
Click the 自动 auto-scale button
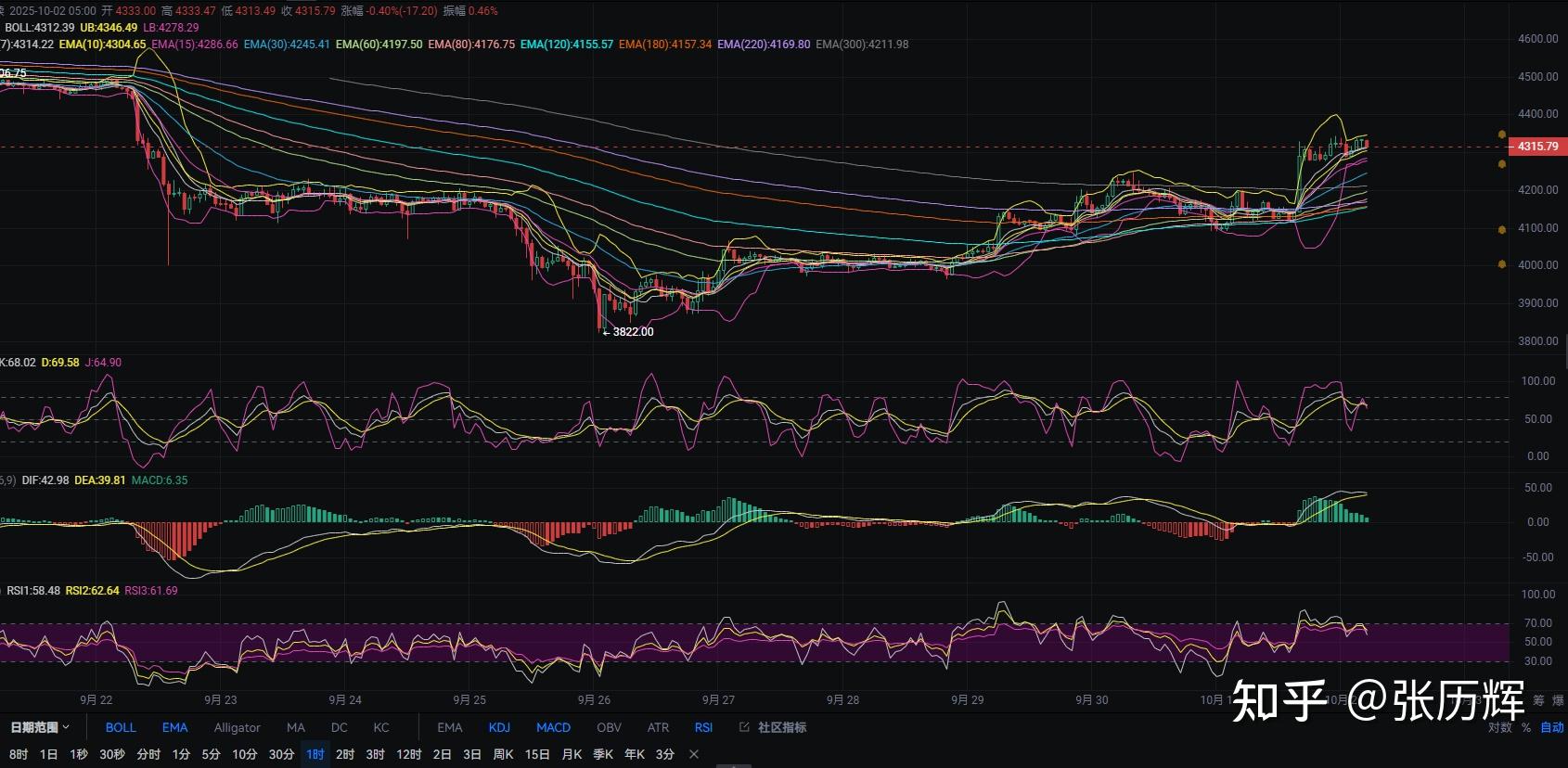tap(1551, 727)
